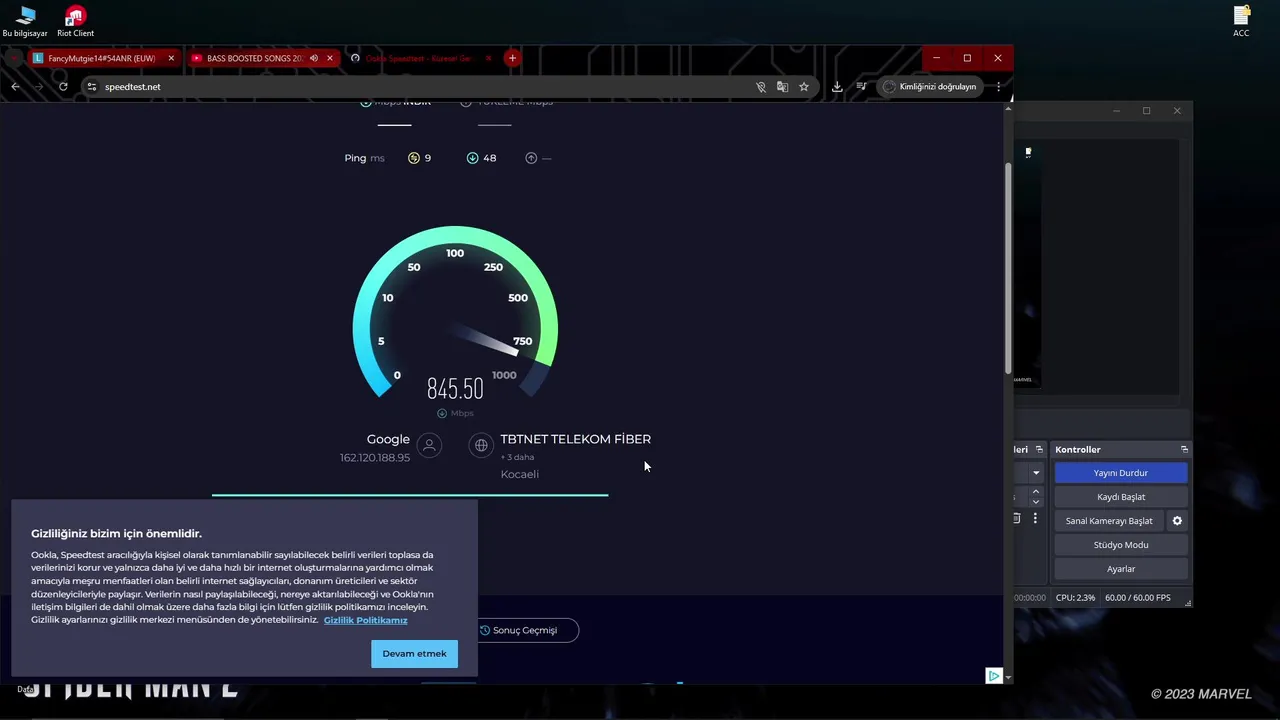Click the download ping value 48
This screenshot has width=1280, height=720.
pyautogui.click(x=489, y=158)
